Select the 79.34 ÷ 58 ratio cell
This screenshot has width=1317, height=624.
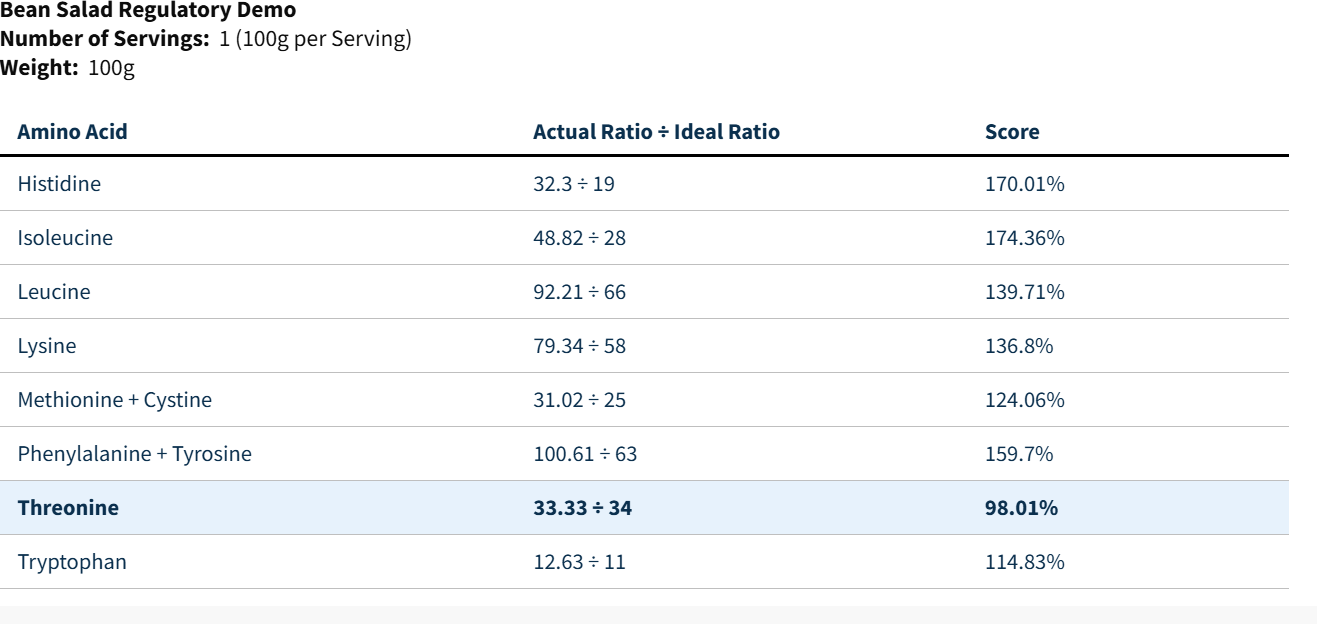pyautogui.click(x=580, y=346)
